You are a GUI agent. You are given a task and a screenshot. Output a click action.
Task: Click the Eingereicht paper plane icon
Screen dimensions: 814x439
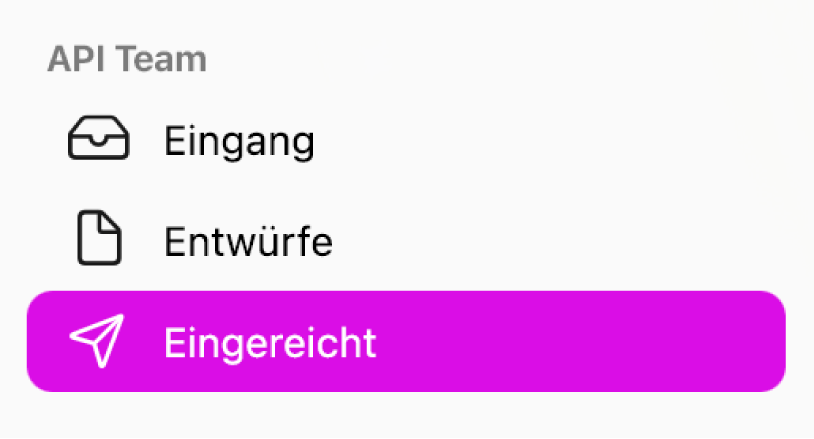coord(97,342)
